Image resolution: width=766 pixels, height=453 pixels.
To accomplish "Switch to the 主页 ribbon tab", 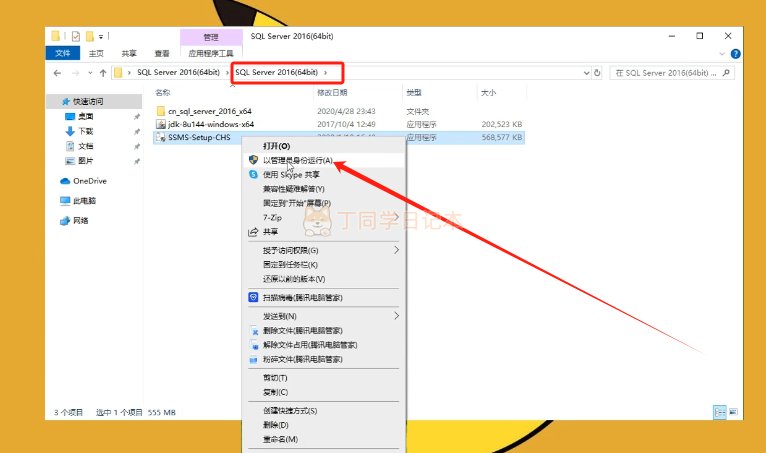I will click(x=96, y=53).
